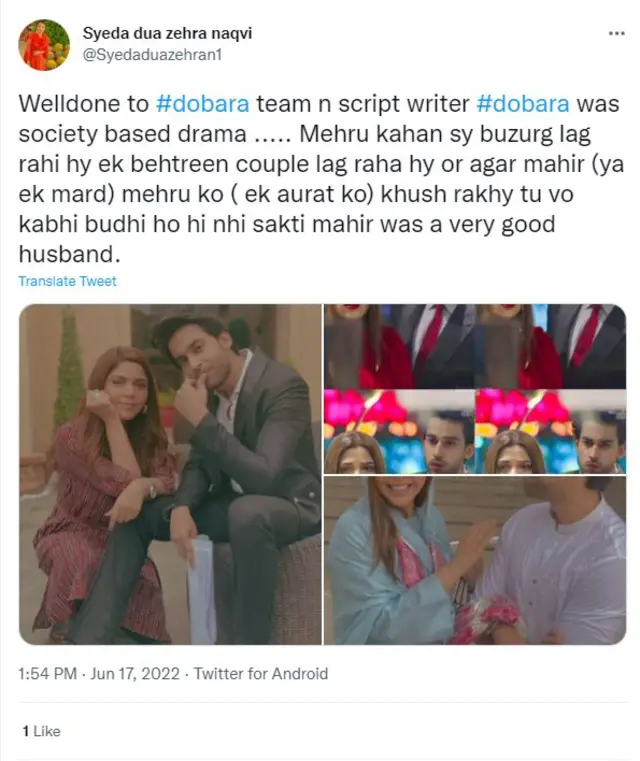Open the large left photo of seated couple
This screenshot has width=640, height=761.
[x=170, y=474]
